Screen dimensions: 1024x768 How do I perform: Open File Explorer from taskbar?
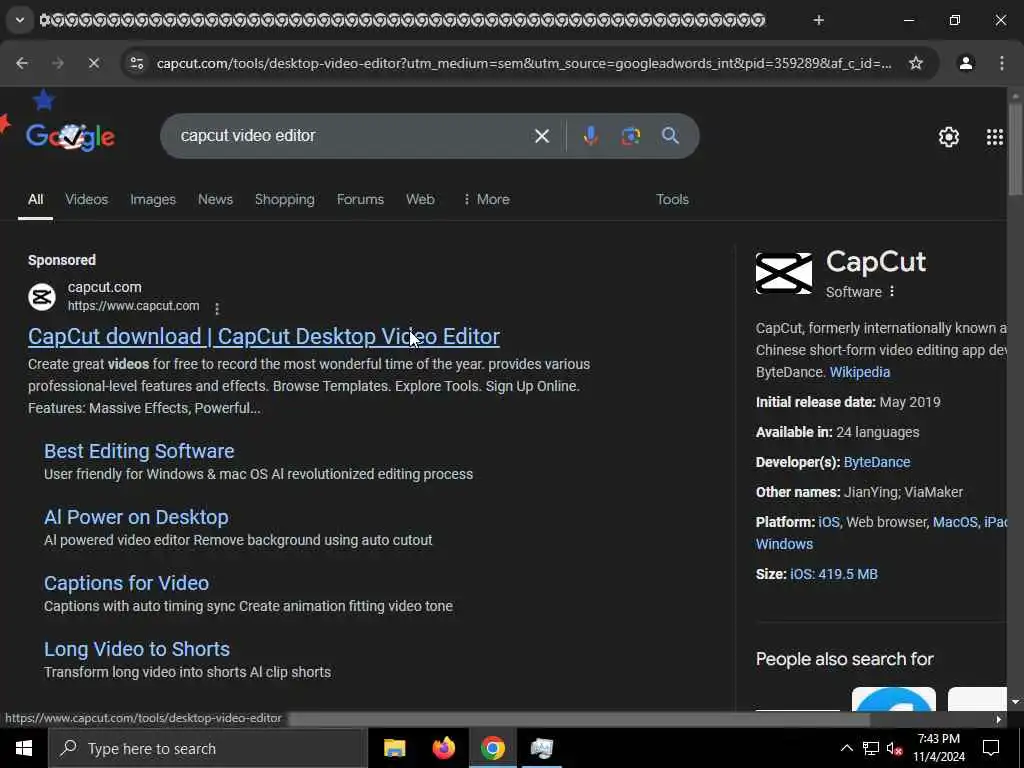394,748
